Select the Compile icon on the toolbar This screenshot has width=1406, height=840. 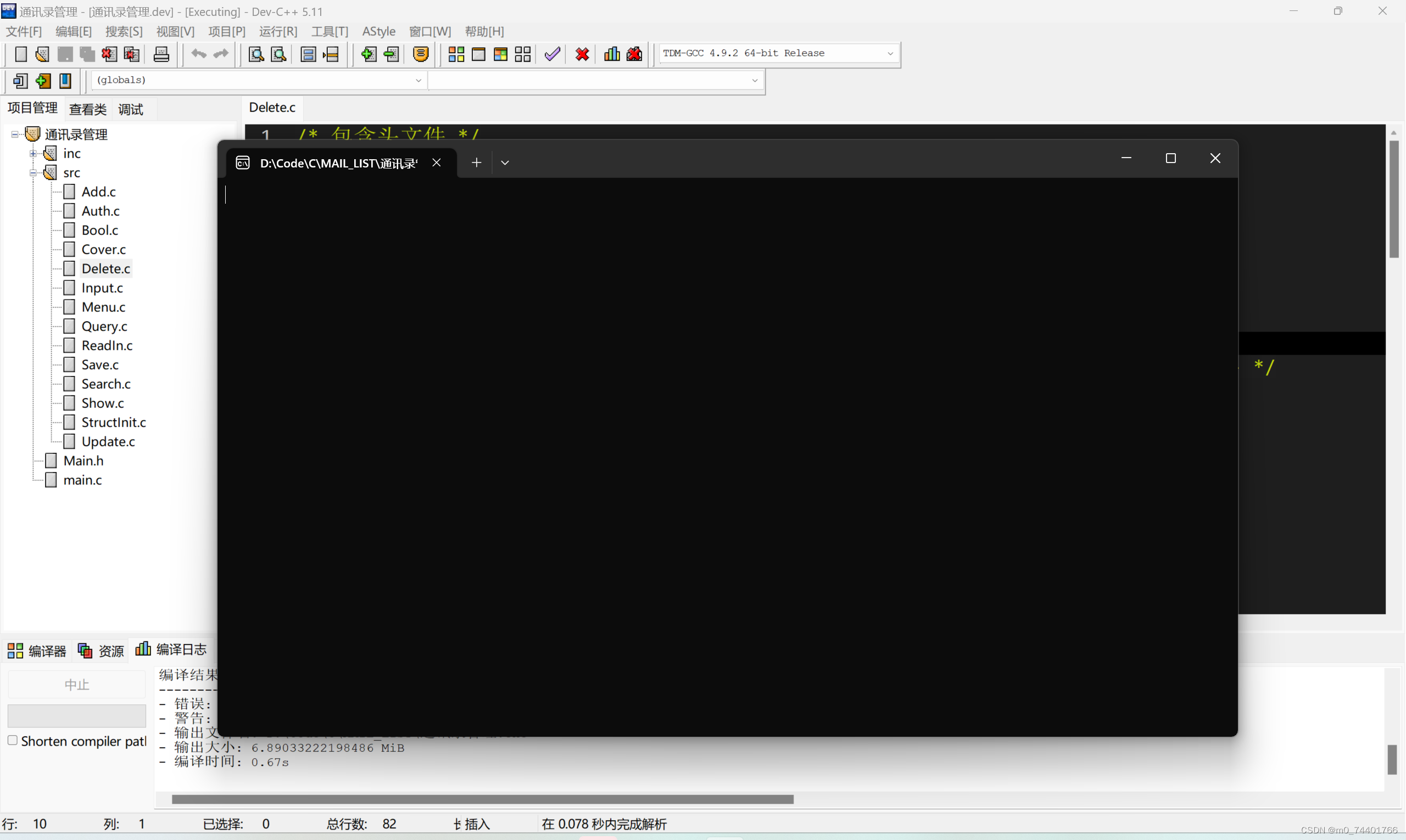coord(456,54)
